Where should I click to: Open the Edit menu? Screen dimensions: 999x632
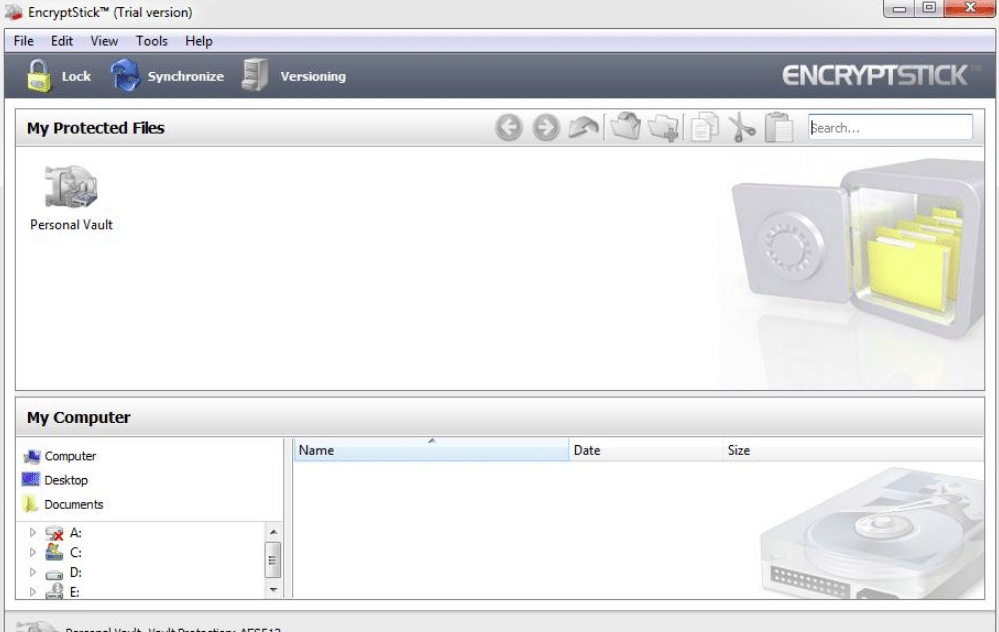coord(62,41)
